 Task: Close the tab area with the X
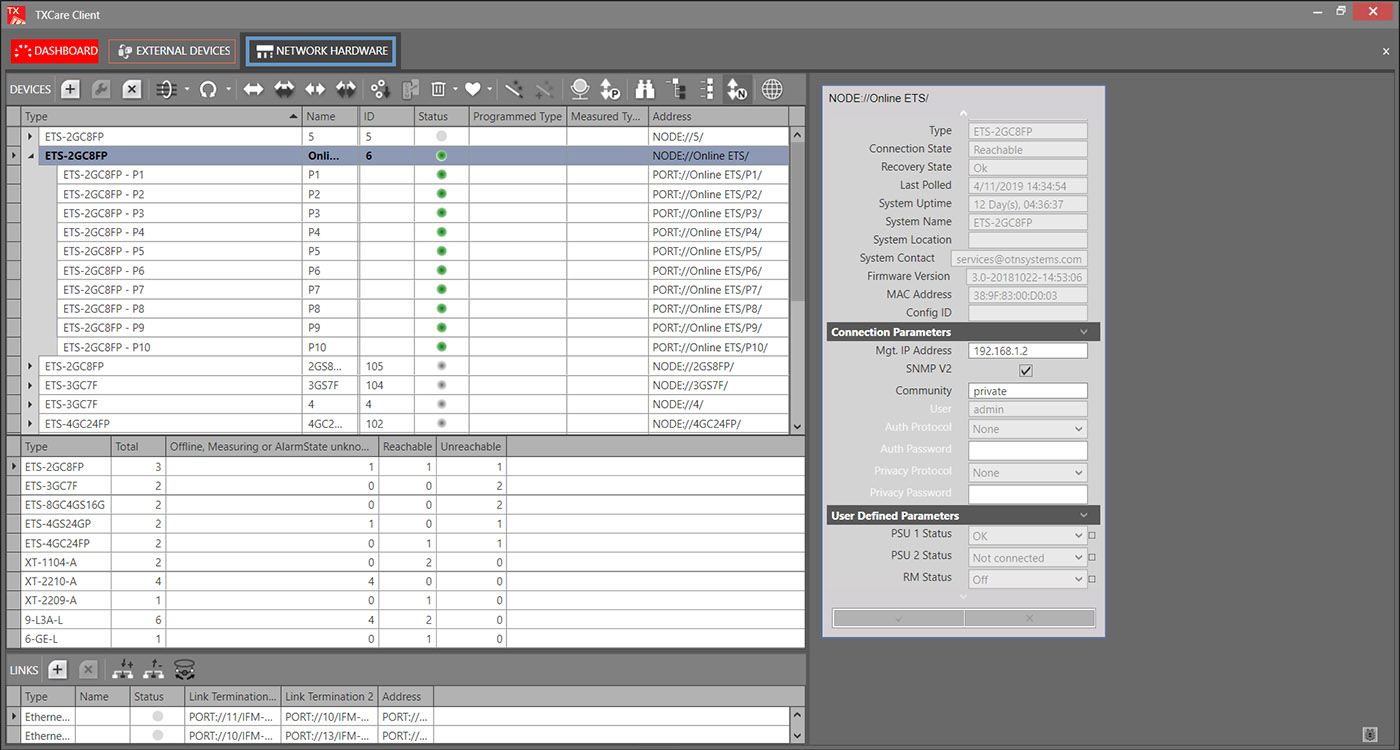[1386, 51]
